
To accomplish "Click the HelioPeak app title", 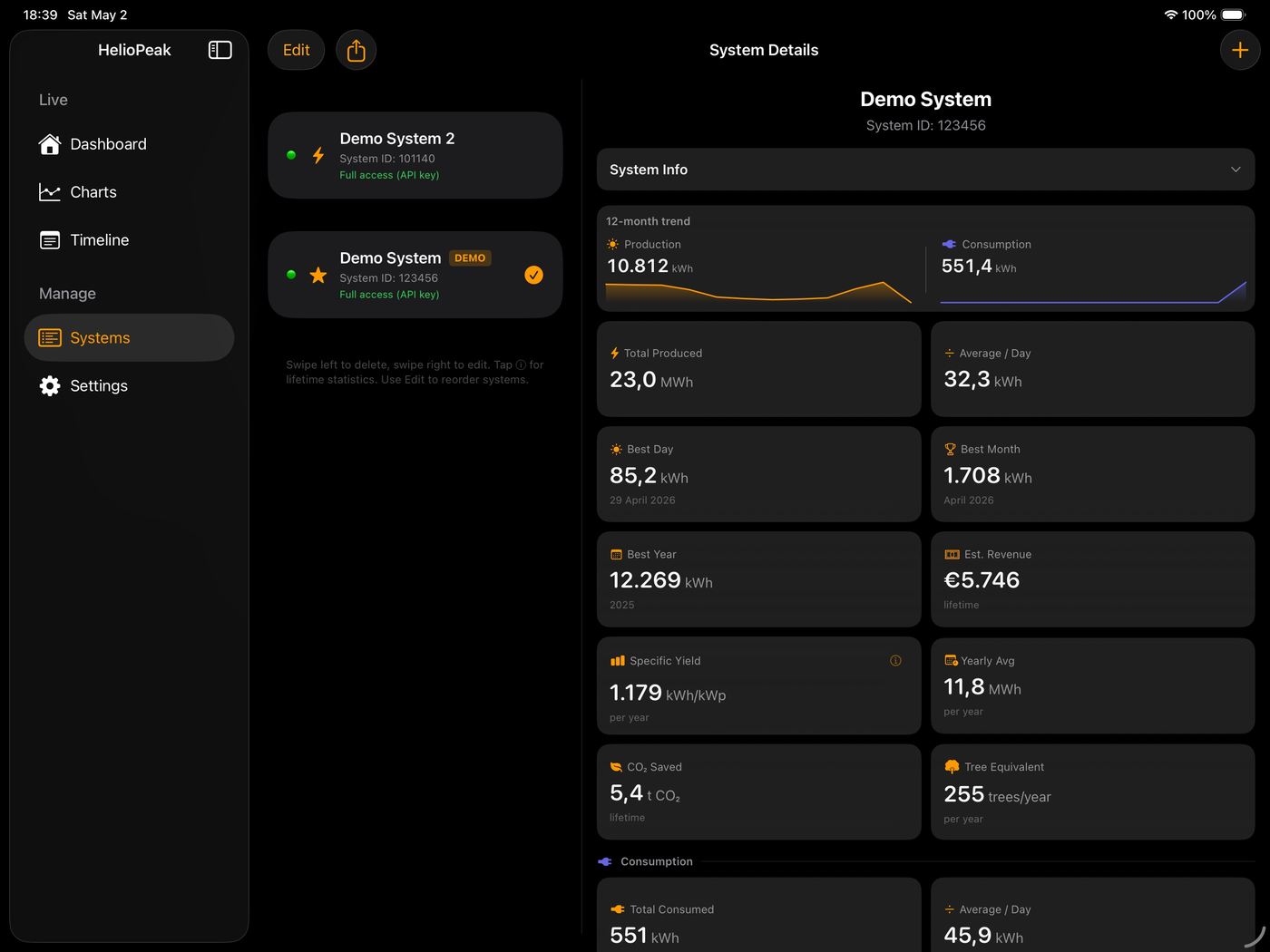I will click(134, 50).
